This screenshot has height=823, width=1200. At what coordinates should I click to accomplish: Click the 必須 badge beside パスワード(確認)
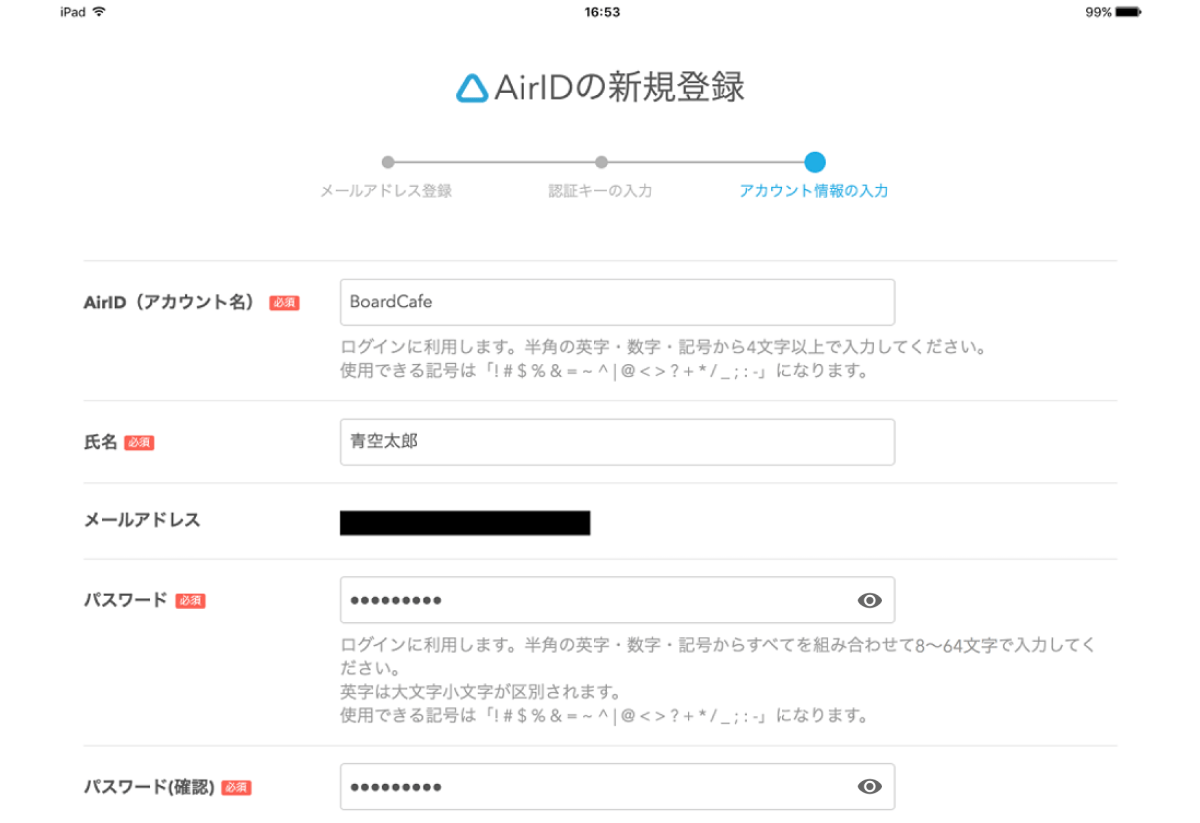click(x=236, y=788)
